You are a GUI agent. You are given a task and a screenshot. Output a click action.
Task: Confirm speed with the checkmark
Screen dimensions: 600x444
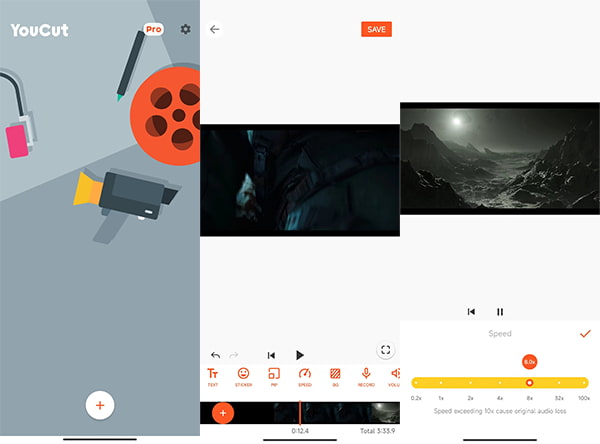[x=585, y=334]
